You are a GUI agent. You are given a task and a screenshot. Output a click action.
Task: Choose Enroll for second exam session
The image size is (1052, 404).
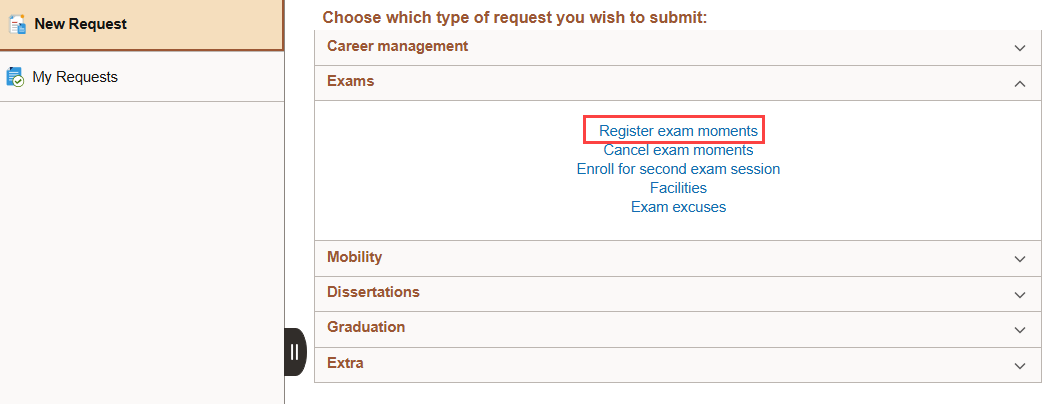click(x=678, y=169)
